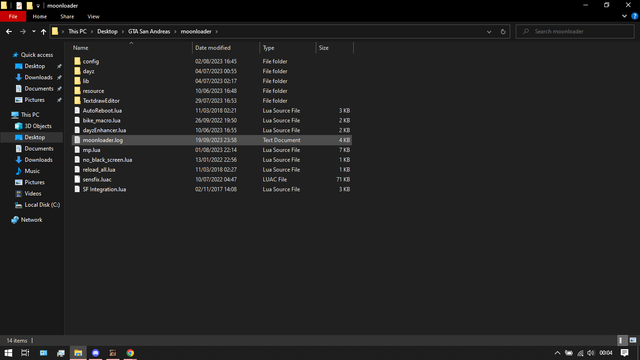The width and height of the screenshot is (640, 360).
Task: Sort by Size column header
Action: (323, 48)
